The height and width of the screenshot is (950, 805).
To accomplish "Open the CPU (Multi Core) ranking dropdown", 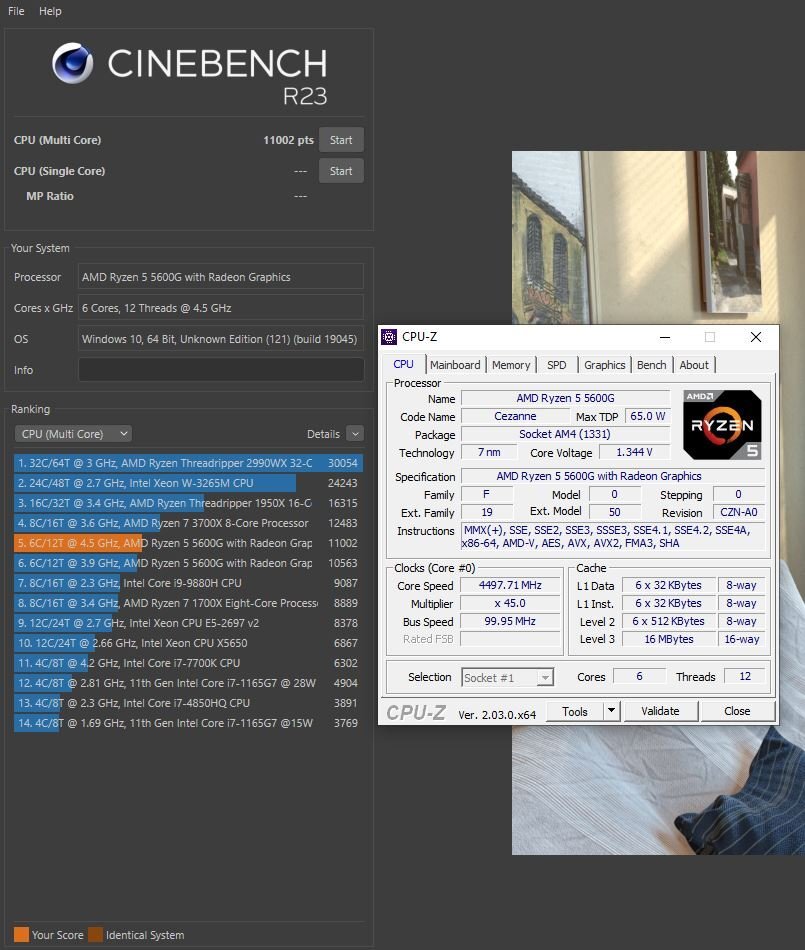I will 73,434.
